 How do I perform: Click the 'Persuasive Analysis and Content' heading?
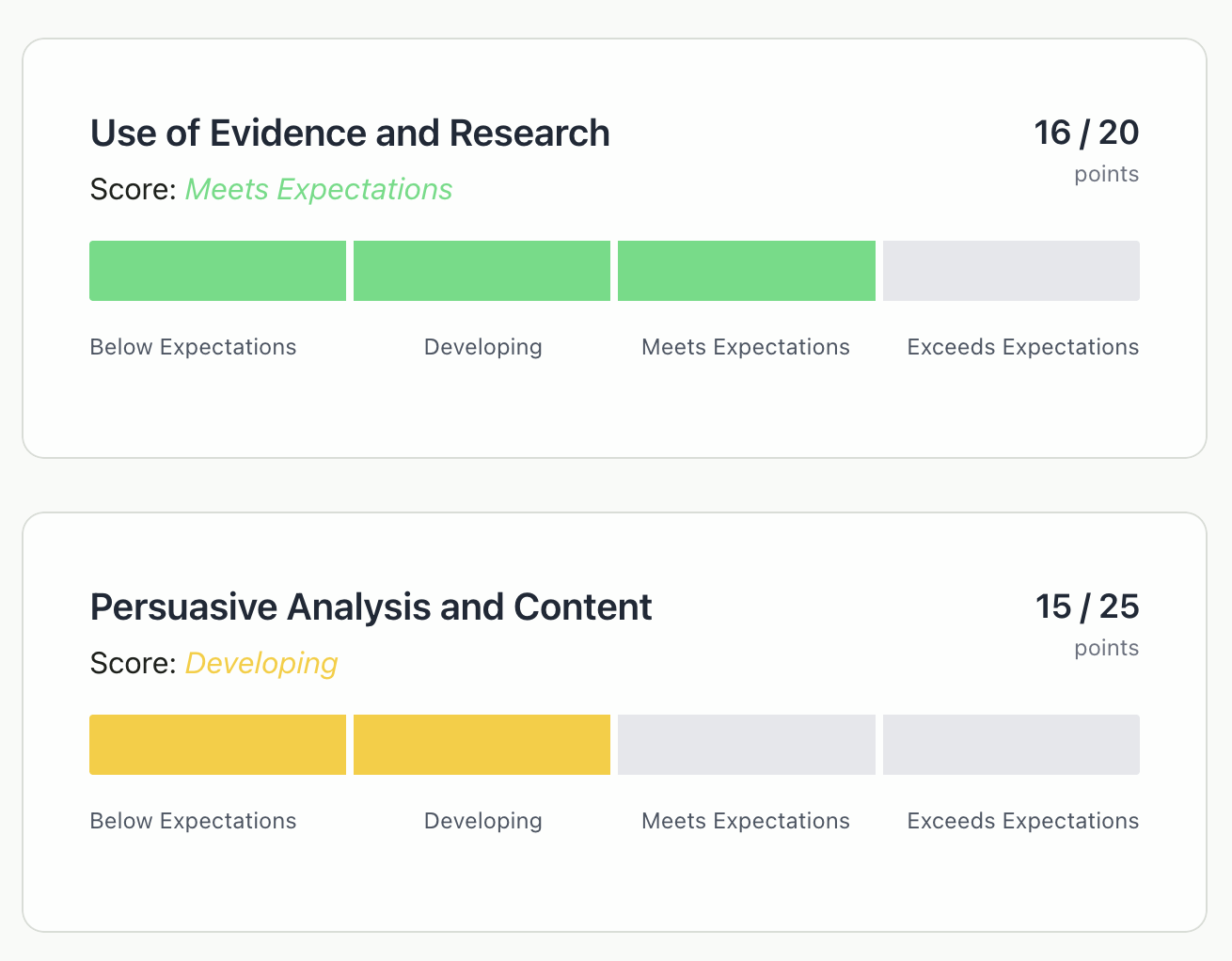point(371,607)
